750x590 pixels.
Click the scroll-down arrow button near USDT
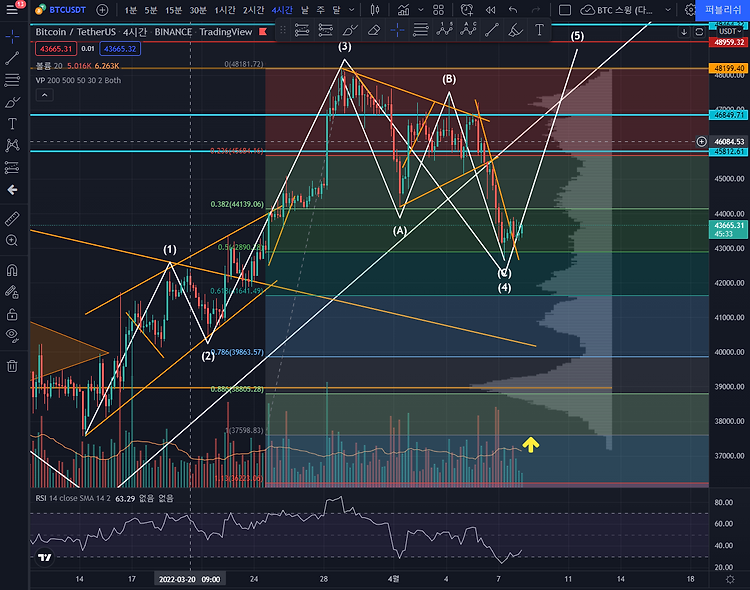684,32
